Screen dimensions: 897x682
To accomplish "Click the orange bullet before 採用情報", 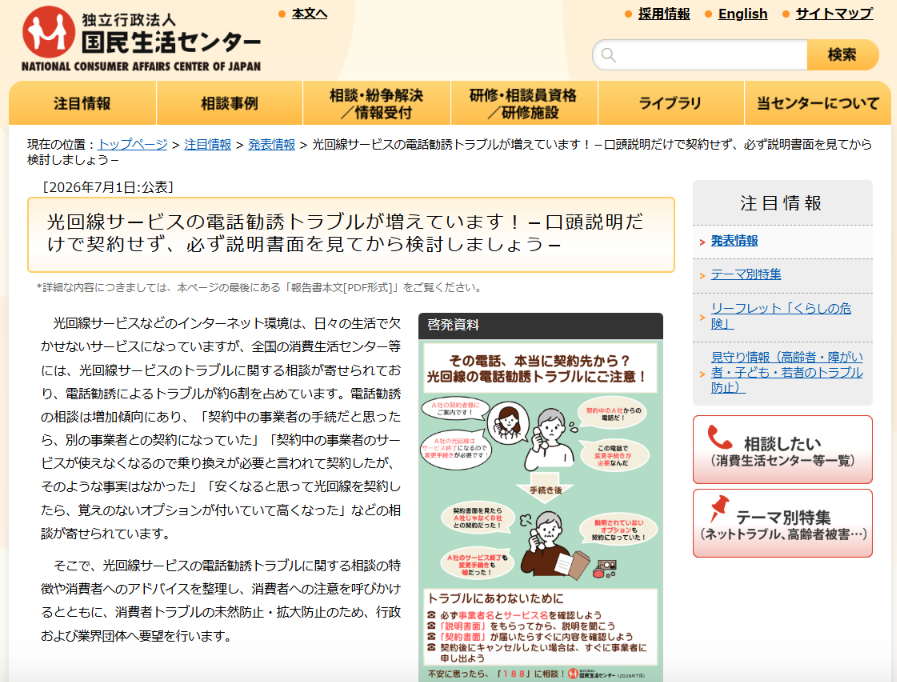I will click(x=628, y=14).
